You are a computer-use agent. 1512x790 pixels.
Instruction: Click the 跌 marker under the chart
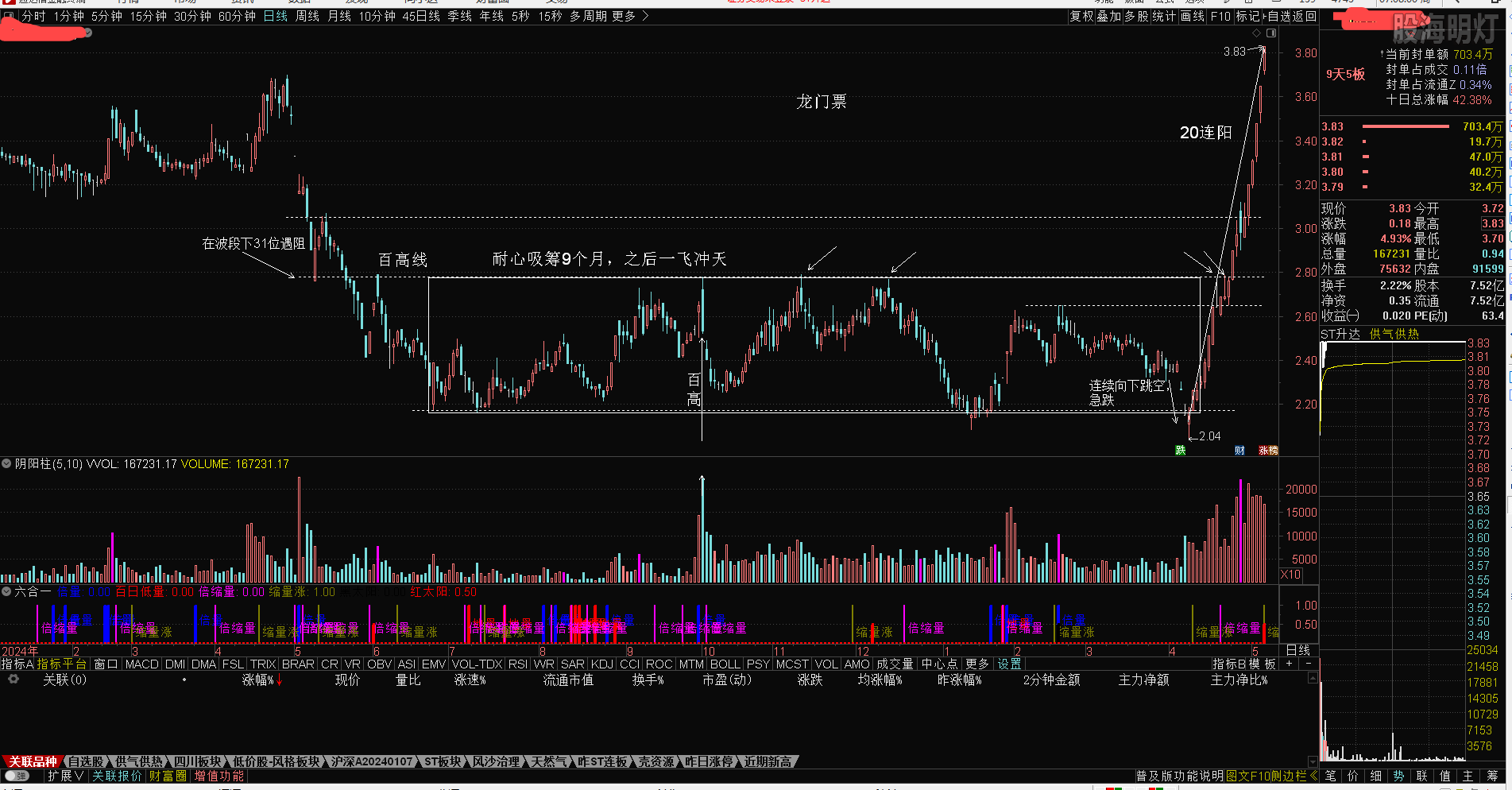(1181, 451)
